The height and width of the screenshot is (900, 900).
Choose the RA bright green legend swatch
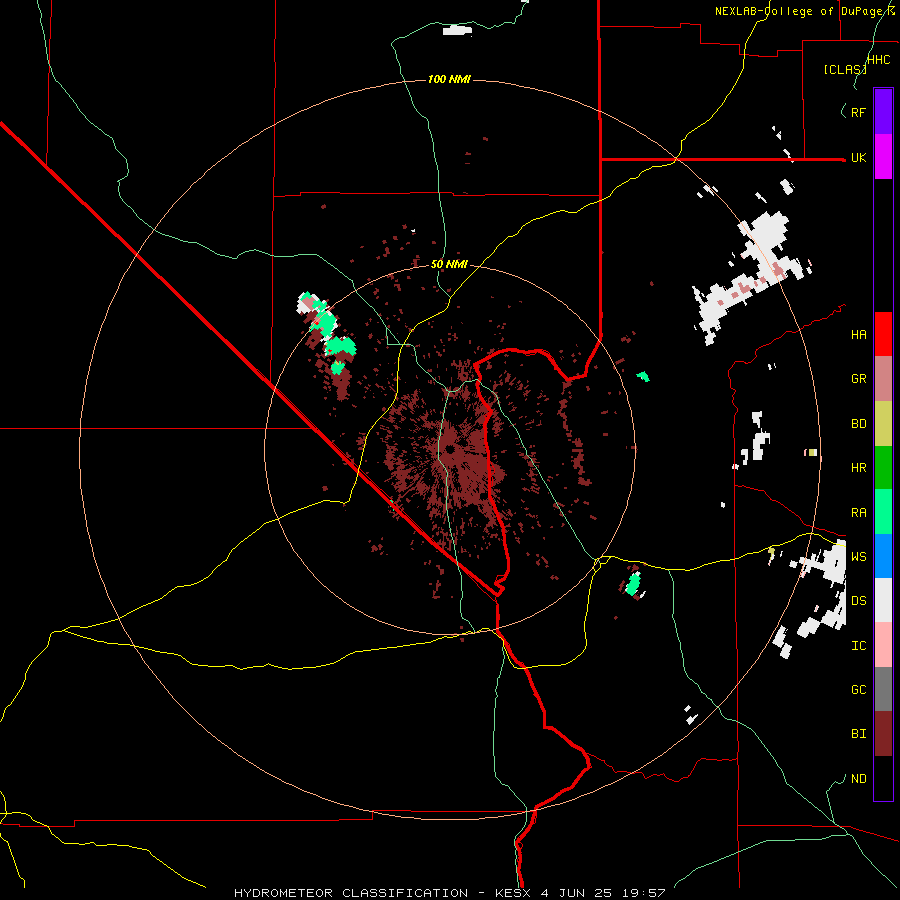tap(883, 512)
